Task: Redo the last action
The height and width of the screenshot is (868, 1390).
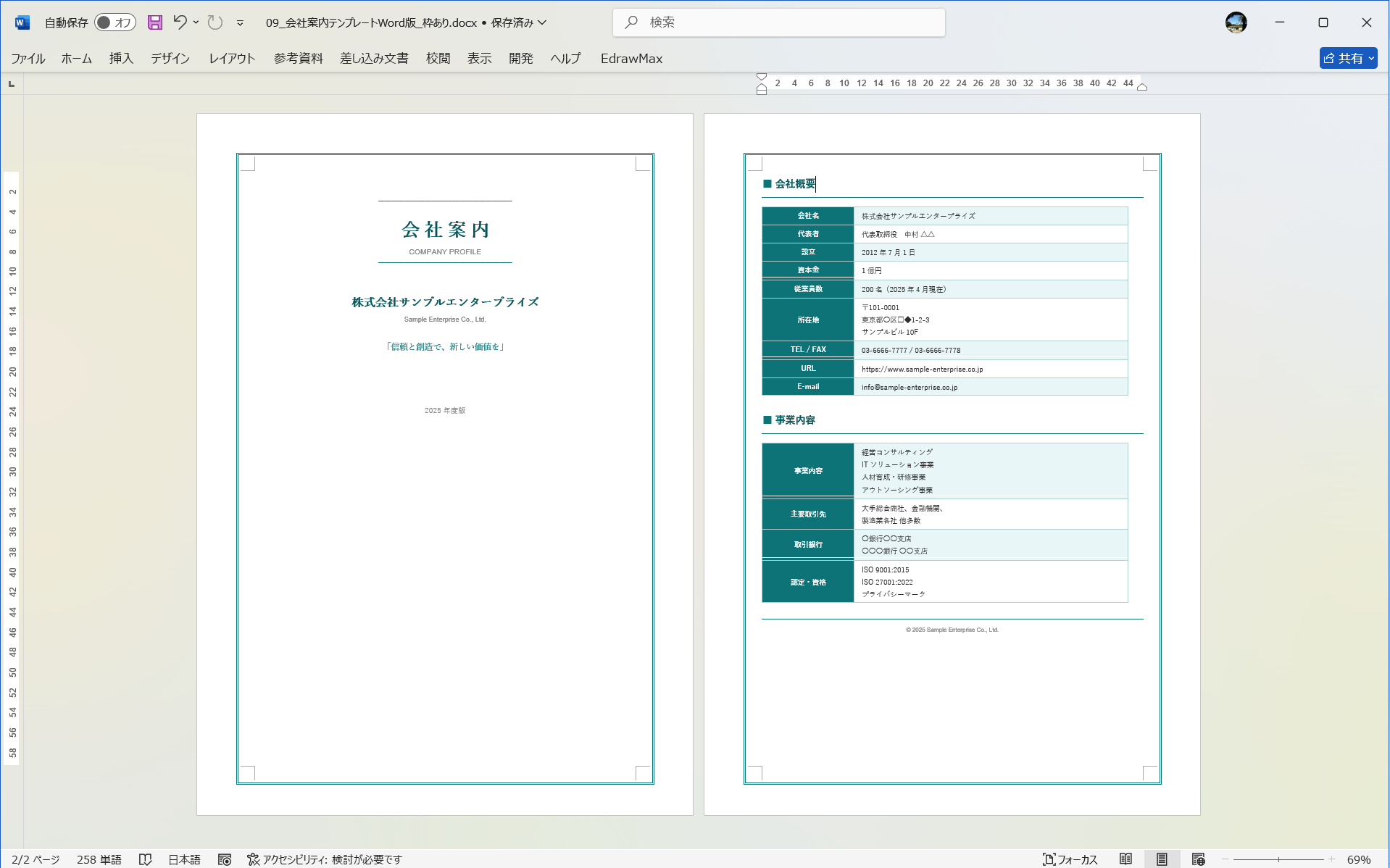Action: pyautogui.click(x=215, y=22)
